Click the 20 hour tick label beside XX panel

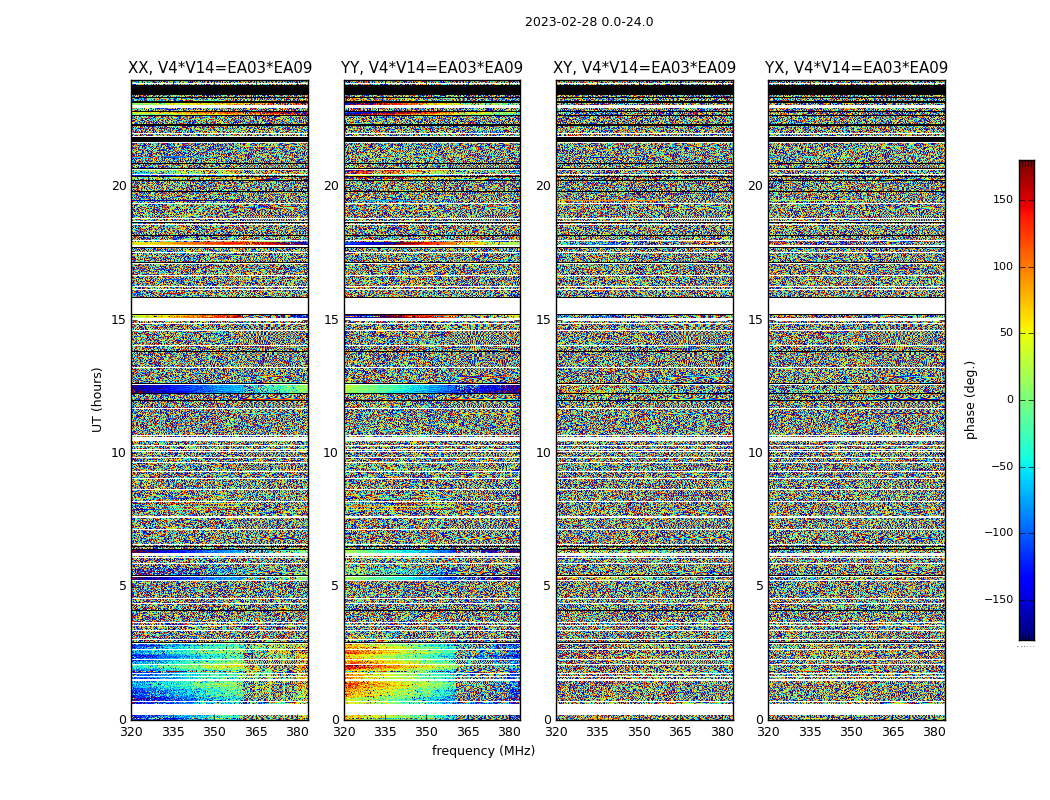point(119,185)
